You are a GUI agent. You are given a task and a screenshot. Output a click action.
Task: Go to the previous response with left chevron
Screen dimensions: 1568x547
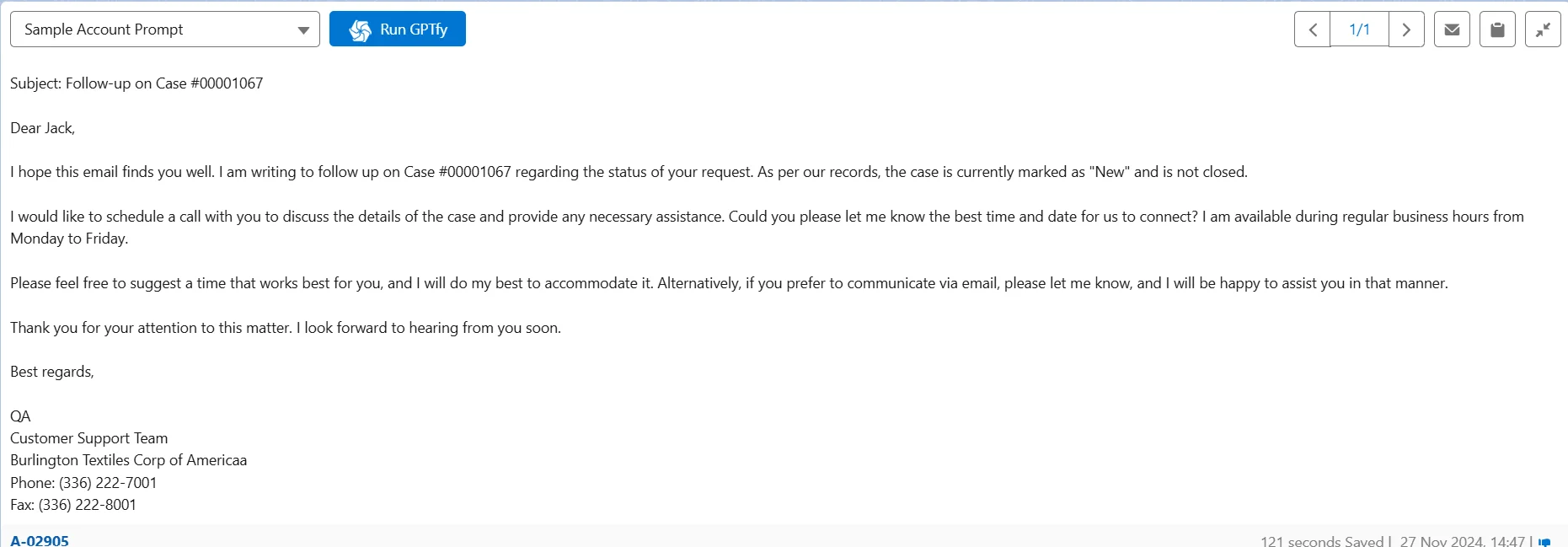1313,29
